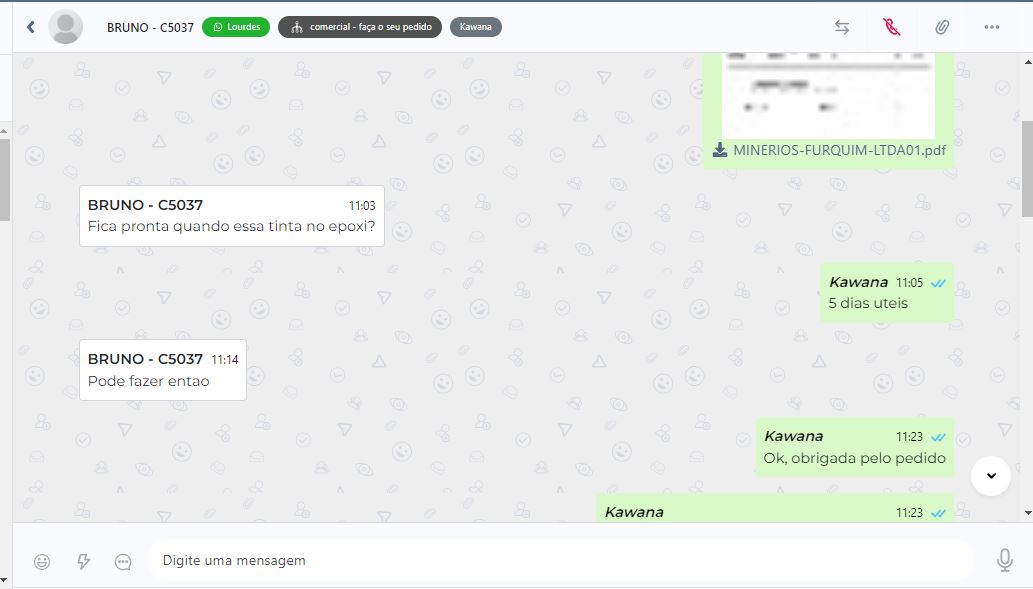
Task: Go back using the left chevron arrow
Action: tap(30, 27)
